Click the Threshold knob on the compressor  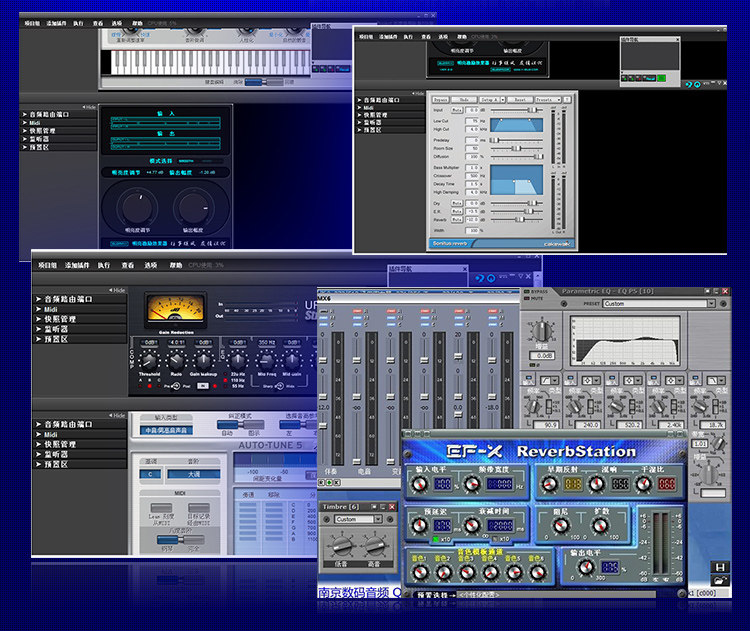pos(149,360)
